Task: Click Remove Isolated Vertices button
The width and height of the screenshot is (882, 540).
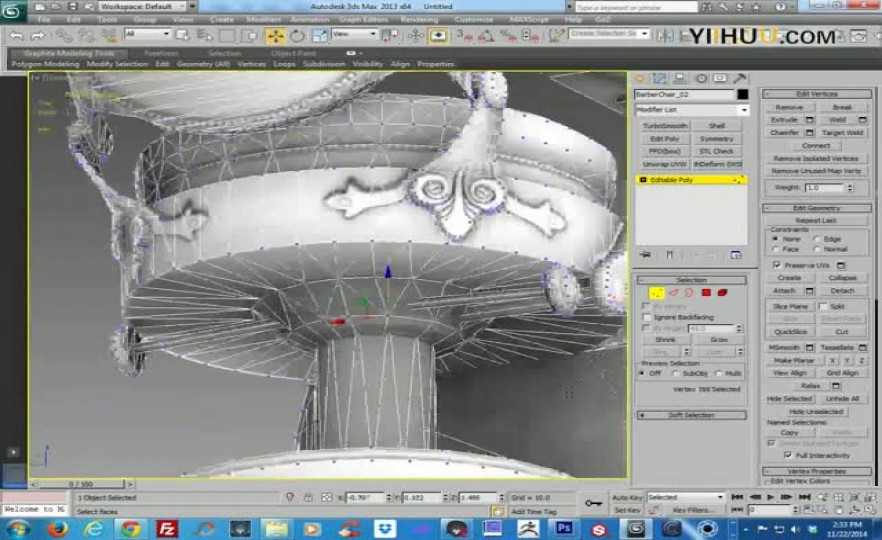Action: click(816, 159)
